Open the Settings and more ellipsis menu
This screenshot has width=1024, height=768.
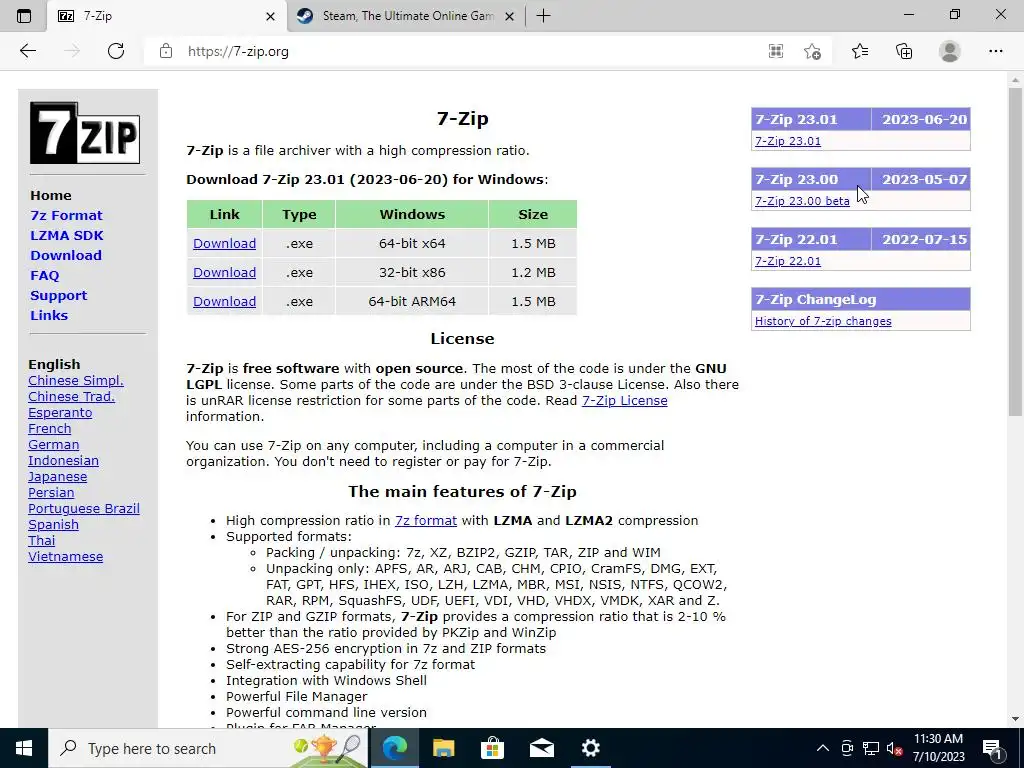[x=995, y=51]
